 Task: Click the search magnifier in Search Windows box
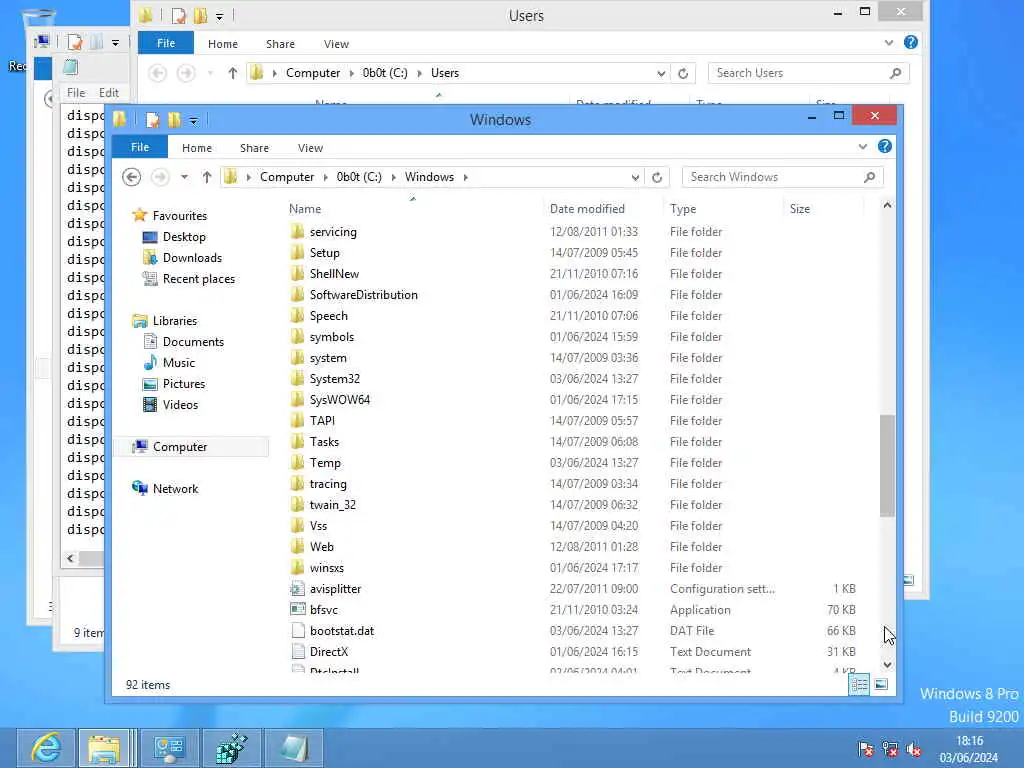(x=869, y=177)
